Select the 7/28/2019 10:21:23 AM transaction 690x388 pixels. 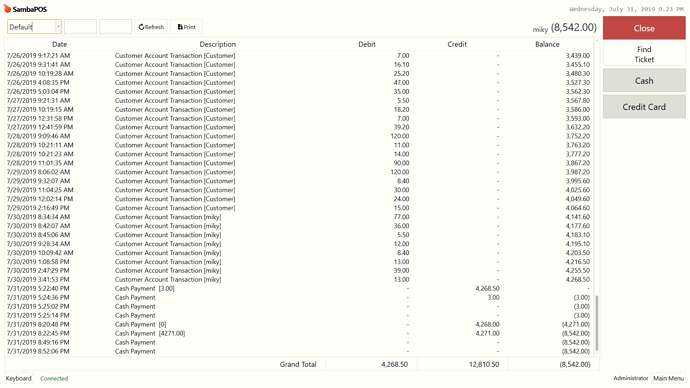[299, 154]
